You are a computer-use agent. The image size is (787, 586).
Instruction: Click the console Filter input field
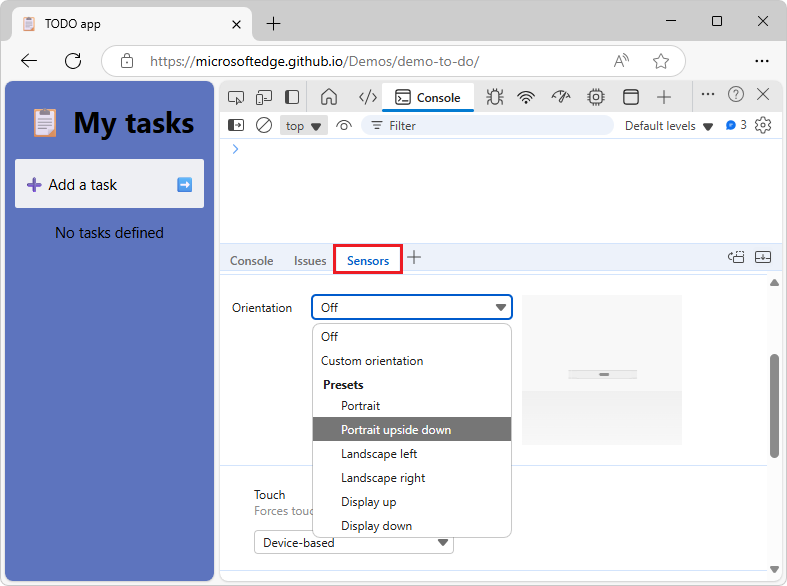point(487,125)
